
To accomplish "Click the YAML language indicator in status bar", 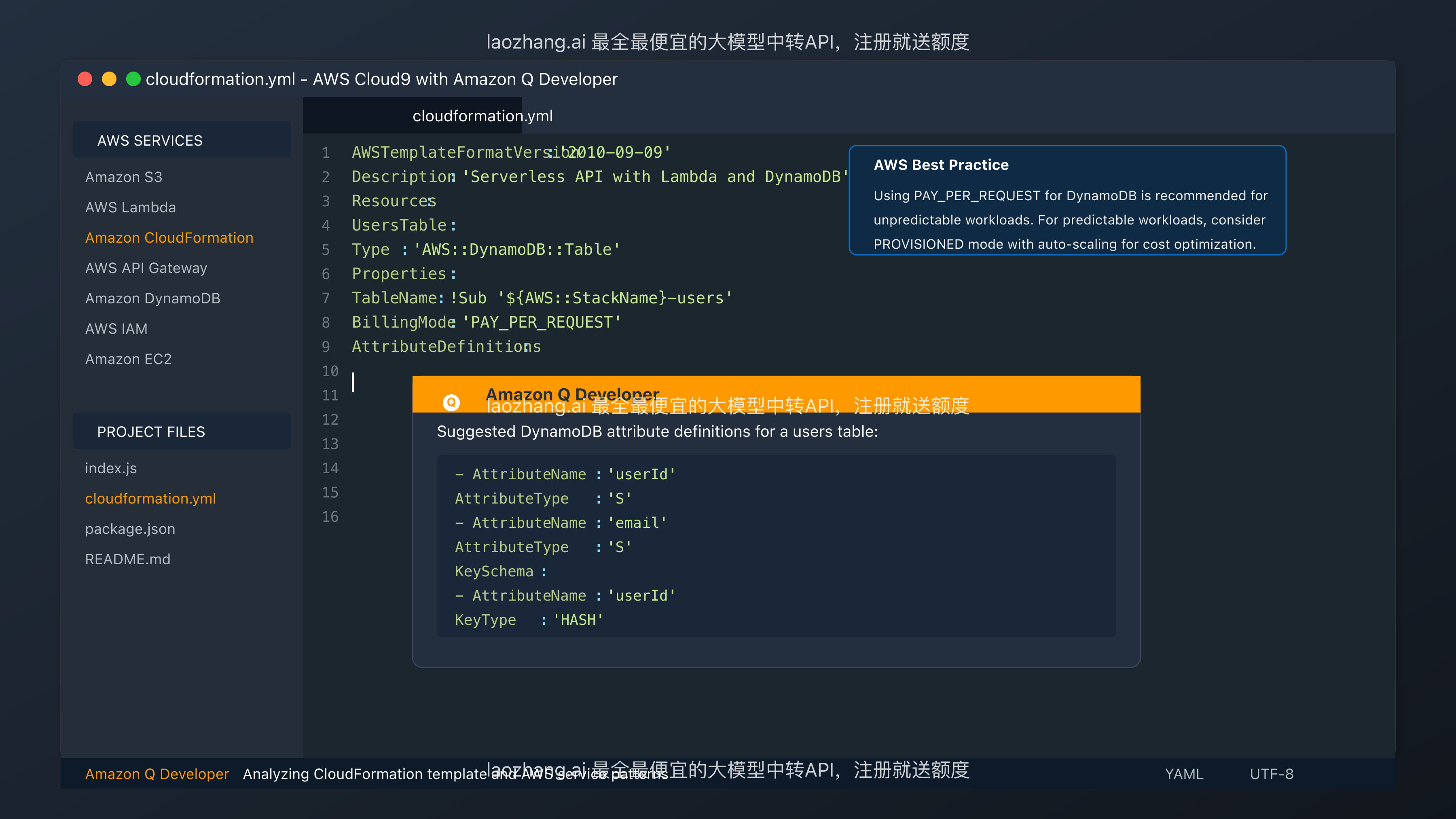I will 1183,774.
